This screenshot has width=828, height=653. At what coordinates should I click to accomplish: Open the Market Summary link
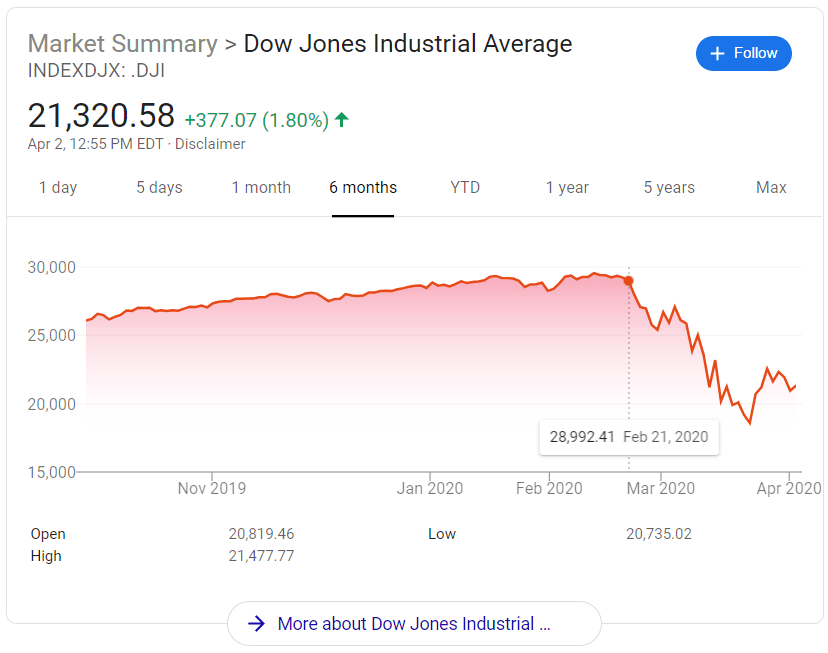click(x=122, y=44)
